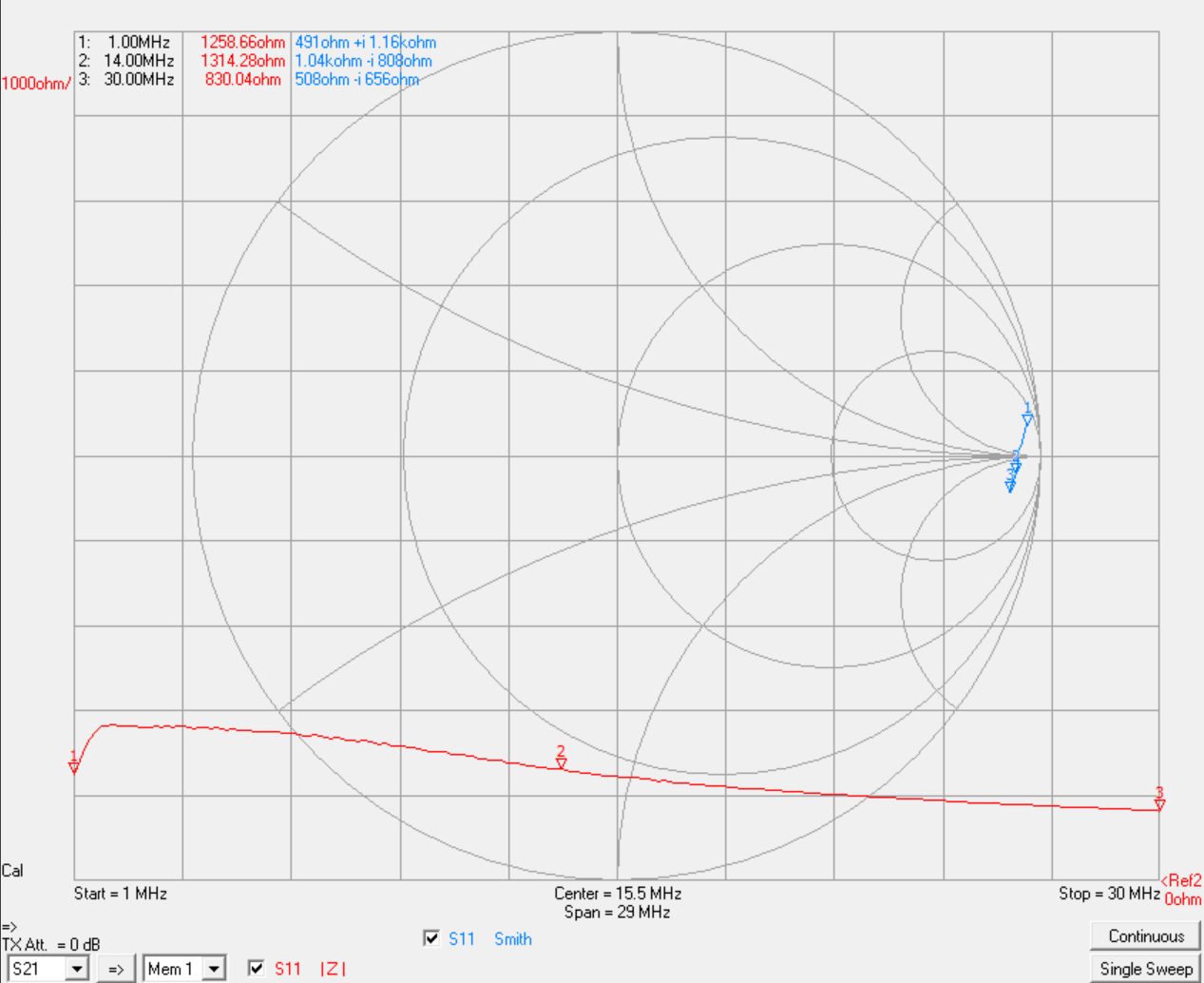Click the Start = 1 MHz frequency label
This screenshot has width=1204, height=983.
point(121,894)
